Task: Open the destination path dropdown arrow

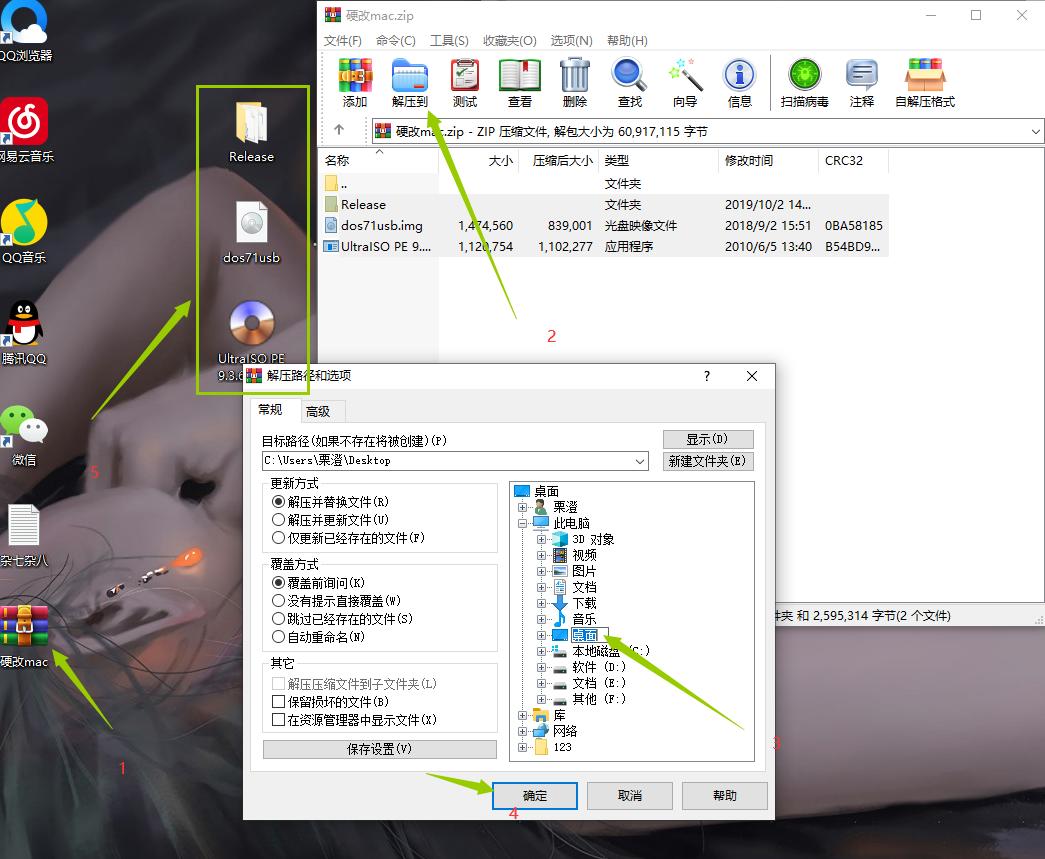Action: pyautogui.click(x=642, y=461)
